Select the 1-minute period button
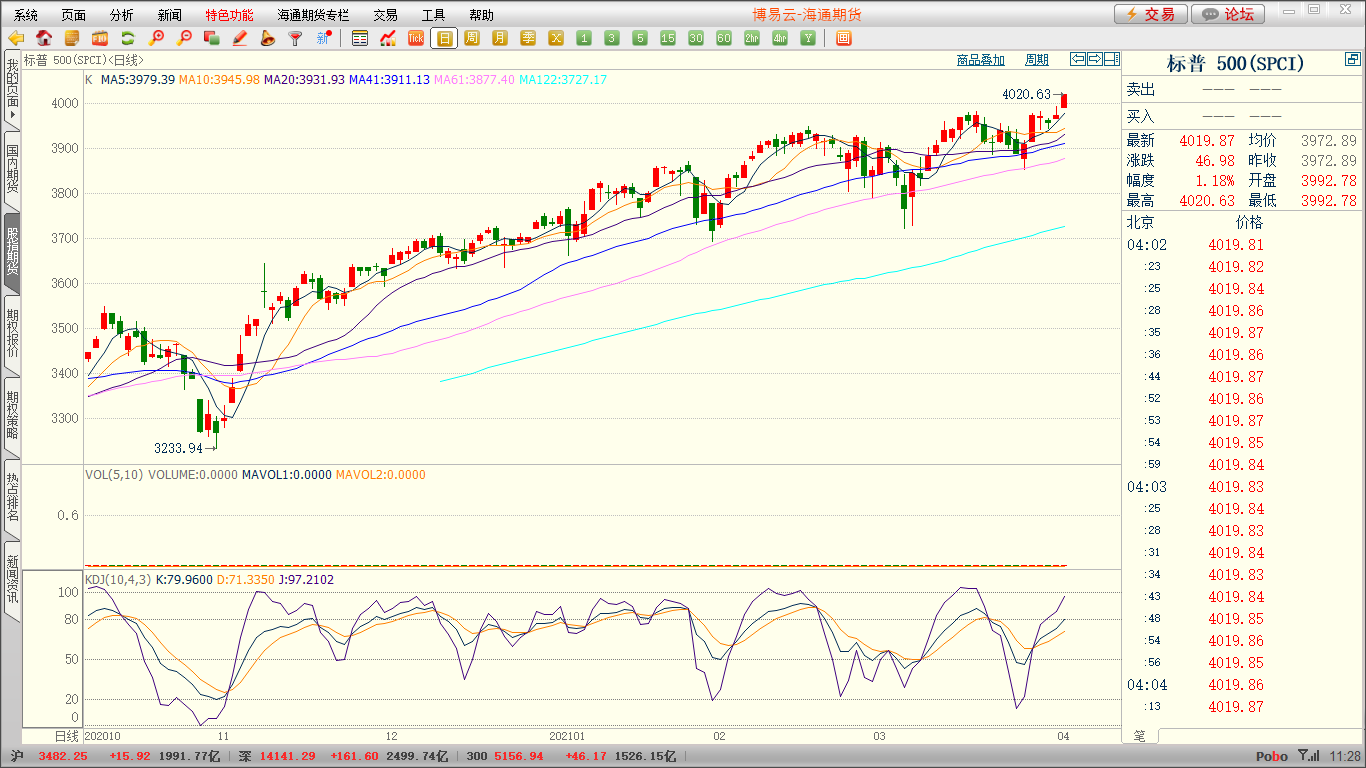The image size is (1366, 768). click(584, 38)
